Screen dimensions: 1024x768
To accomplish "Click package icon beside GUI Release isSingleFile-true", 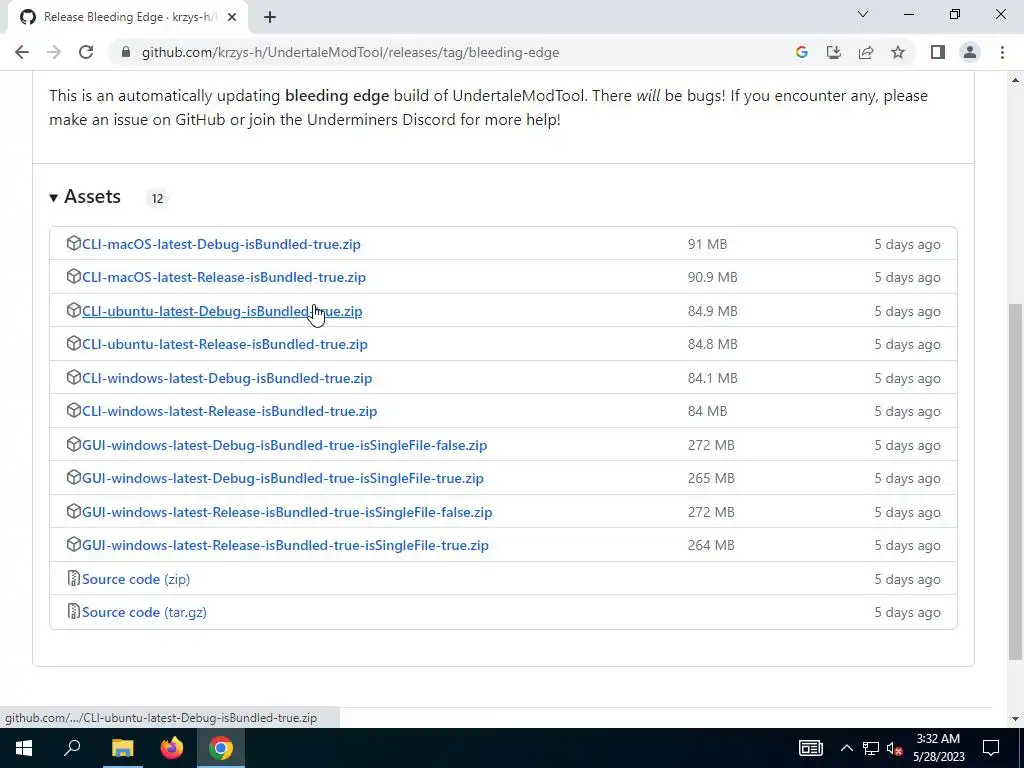I will point(73,545).
